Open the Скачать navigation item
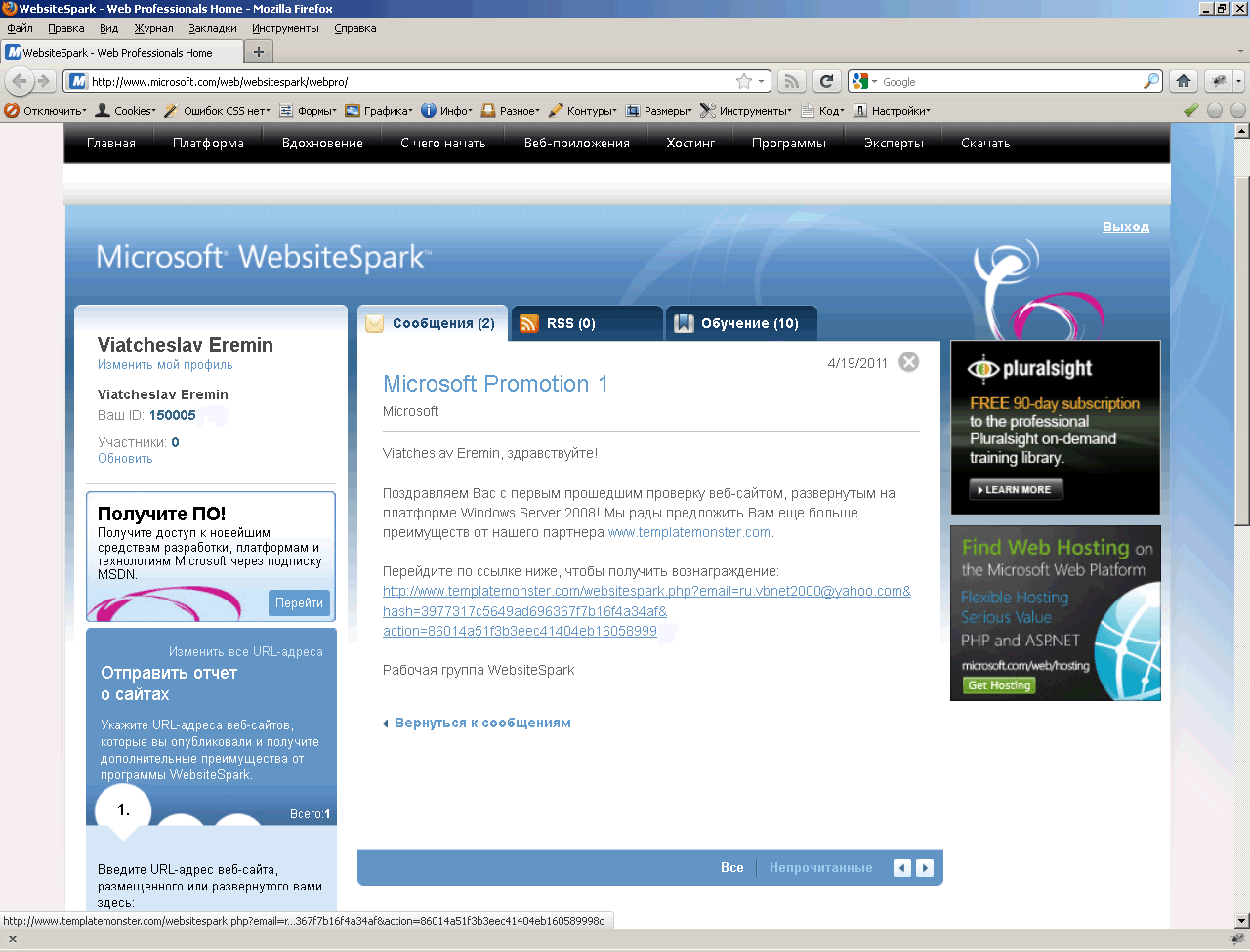 coord(985,144)
